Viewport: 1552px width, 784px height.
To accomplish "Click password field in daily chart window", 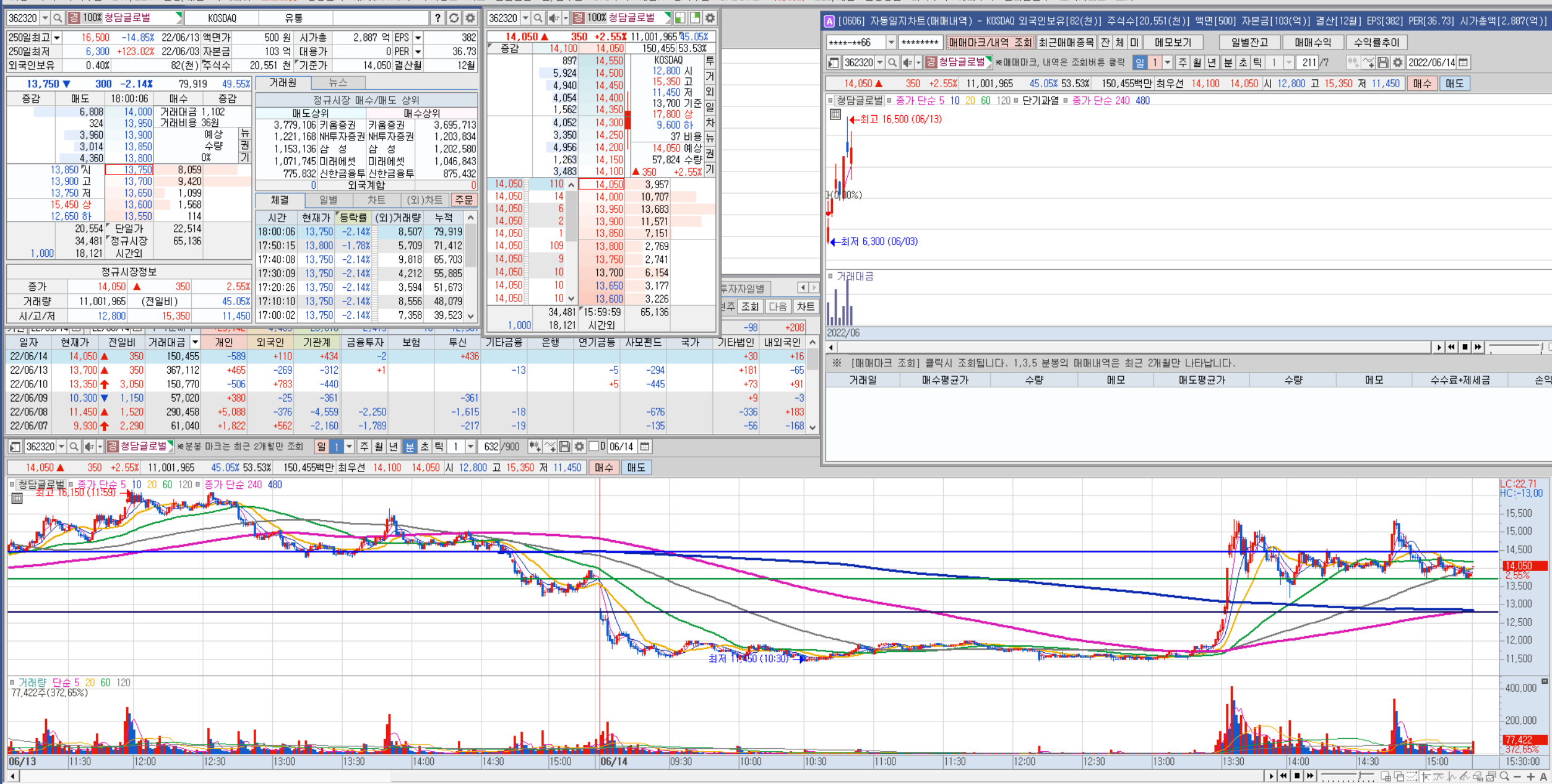I will 920,43.
